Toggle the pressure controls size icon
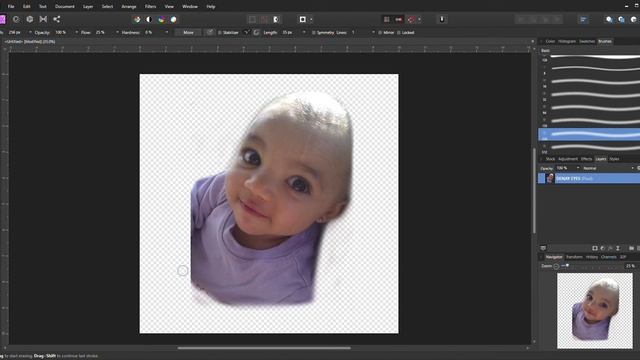 pyautogui.click(x=210, y=32)
